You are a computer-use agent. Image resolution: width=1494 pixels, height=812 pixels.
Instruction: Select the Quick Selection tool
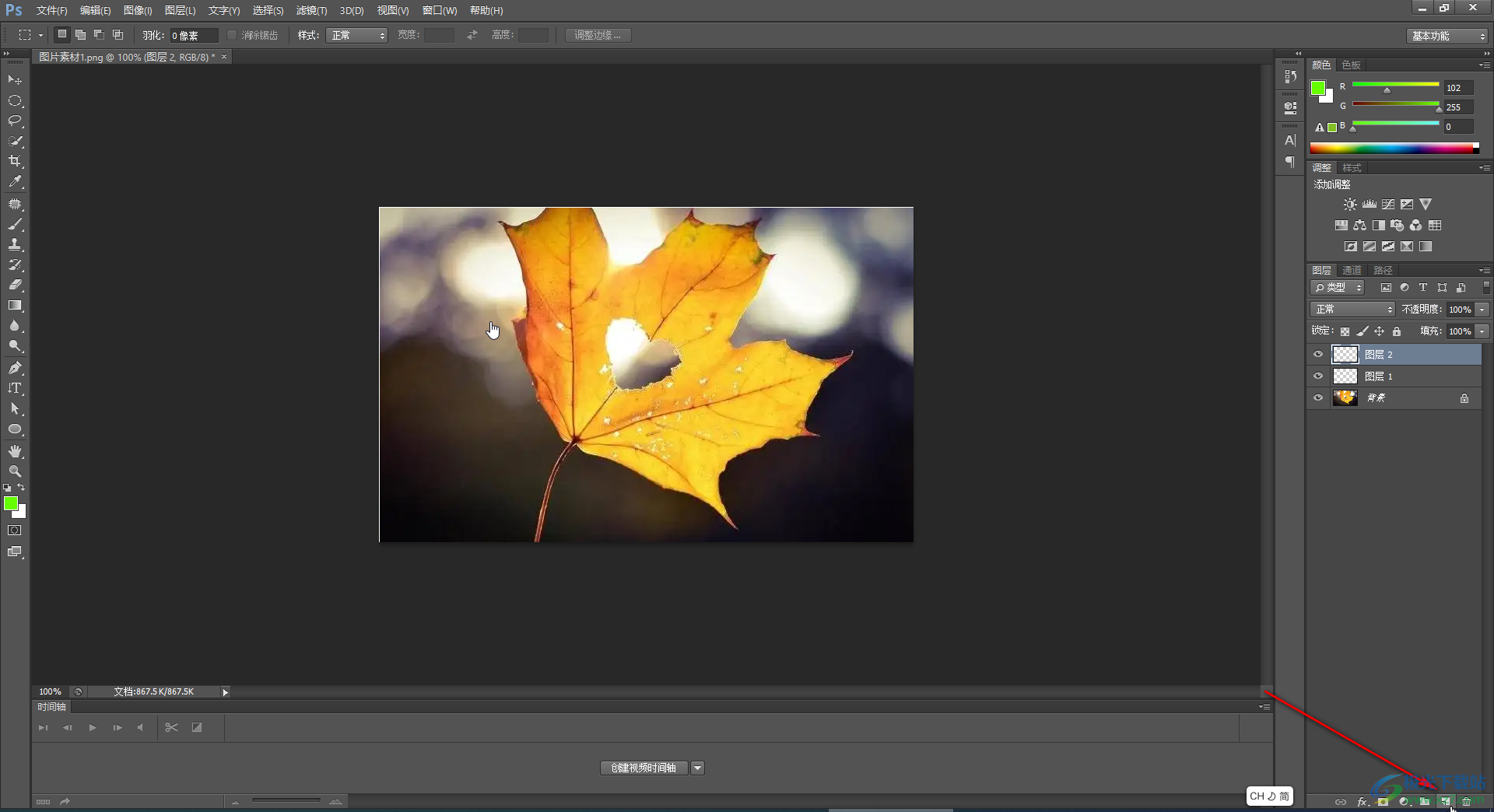coord(15,142)
